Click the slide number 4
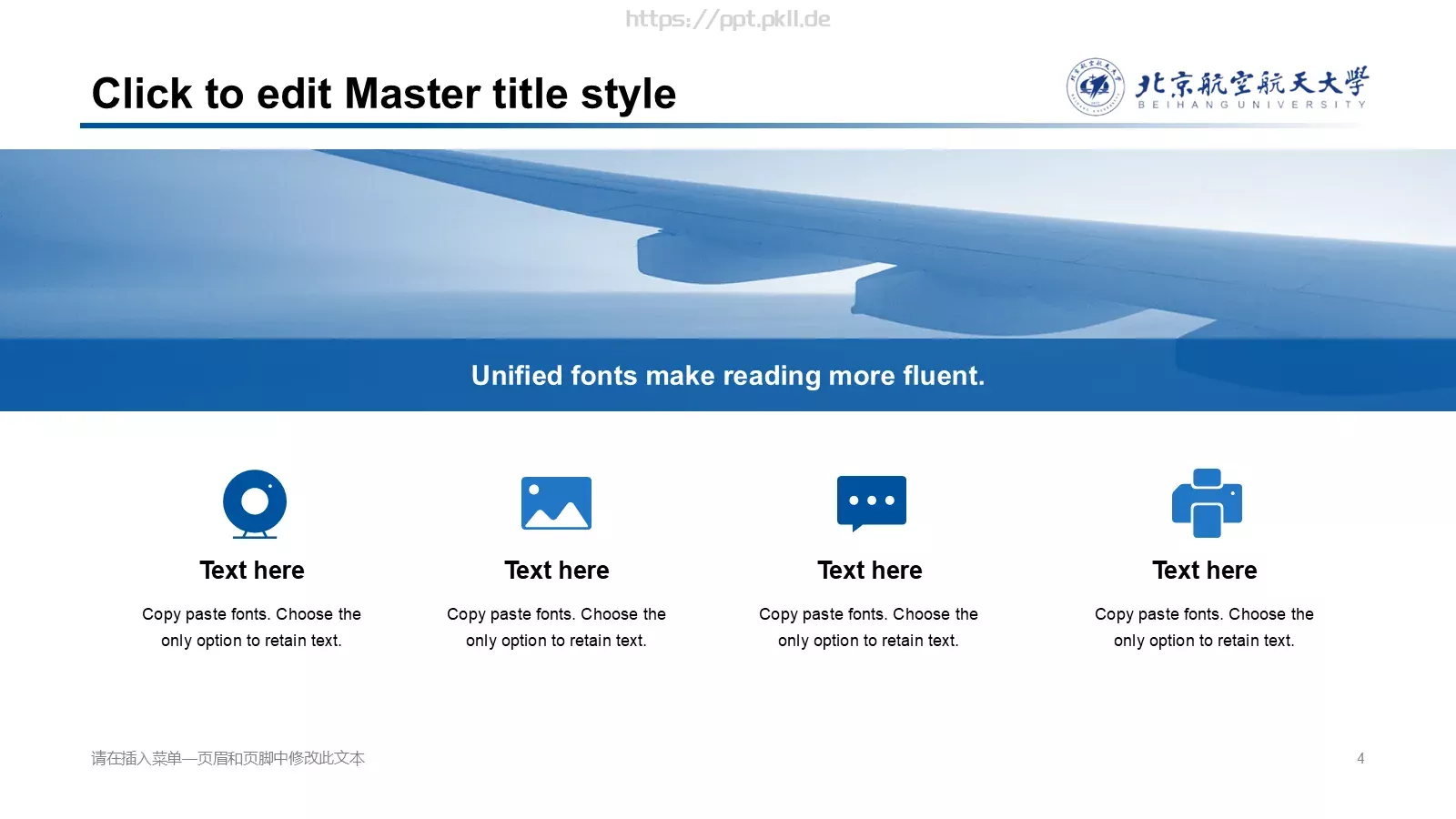The height and width of the screenshot is (819, 1456). pyautogui.click(x=1360, y=758)
